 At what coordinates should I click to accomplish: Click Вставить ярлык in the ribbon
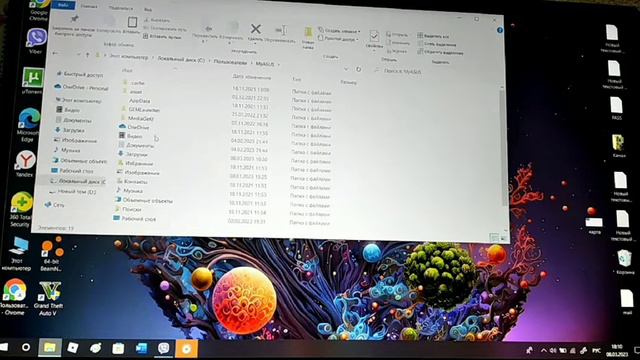click(162, 37)
